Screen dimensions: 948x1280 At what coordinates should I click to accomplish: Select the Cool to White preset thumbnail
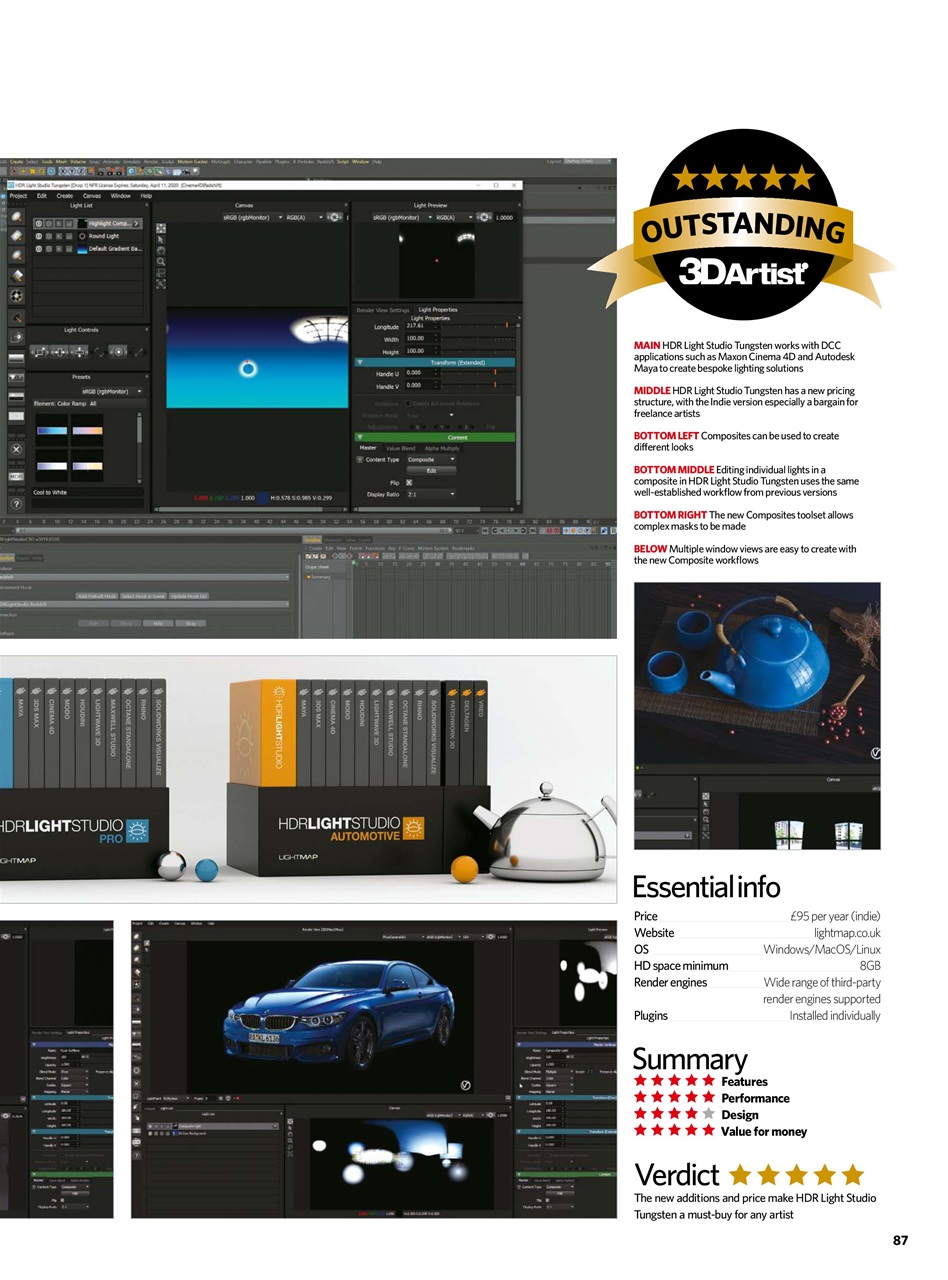tap(52, 464)
